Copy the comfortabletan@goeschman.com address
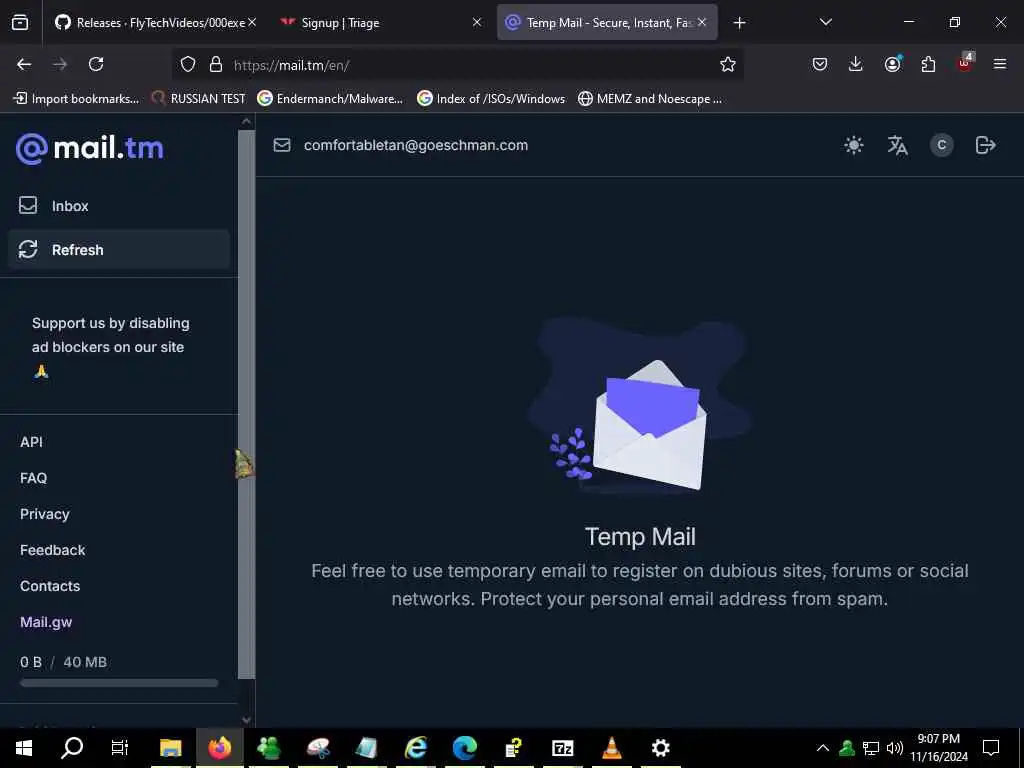This screenshot has height=768, width=1024. click(x=415, y=145)
